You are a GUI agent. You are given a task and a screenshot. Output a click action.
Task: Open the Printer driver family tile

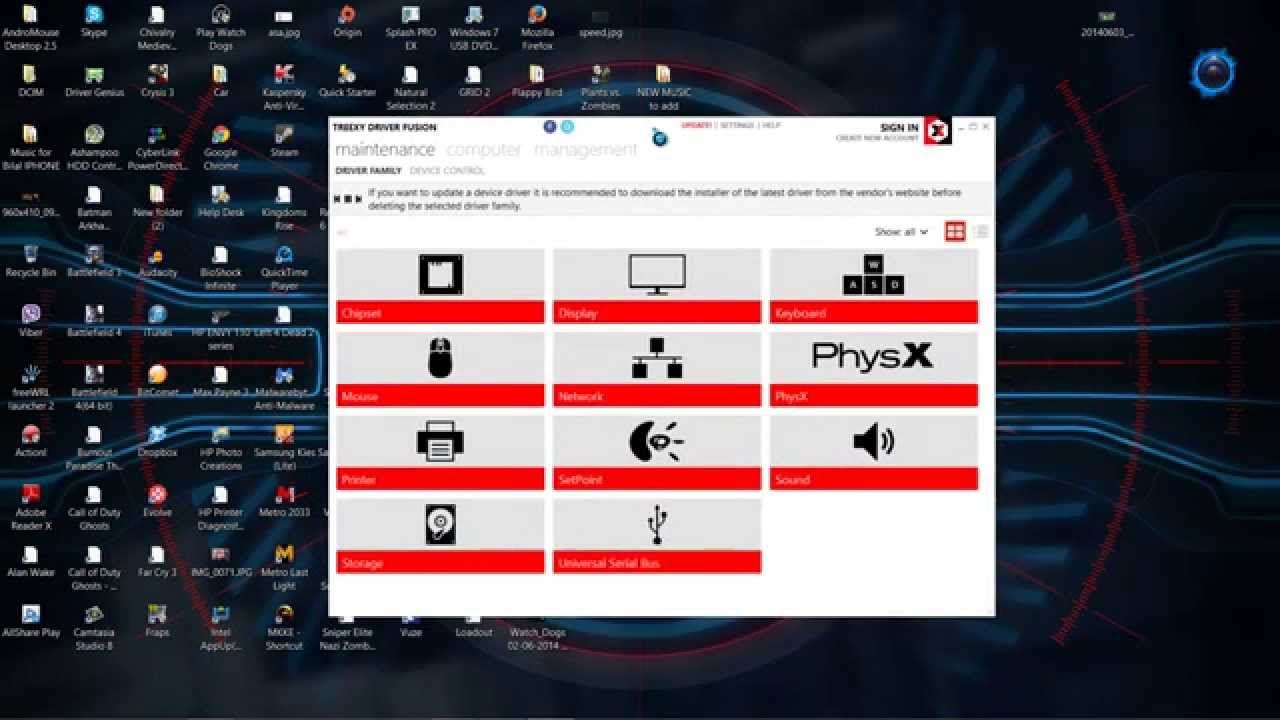coord(441,453)
